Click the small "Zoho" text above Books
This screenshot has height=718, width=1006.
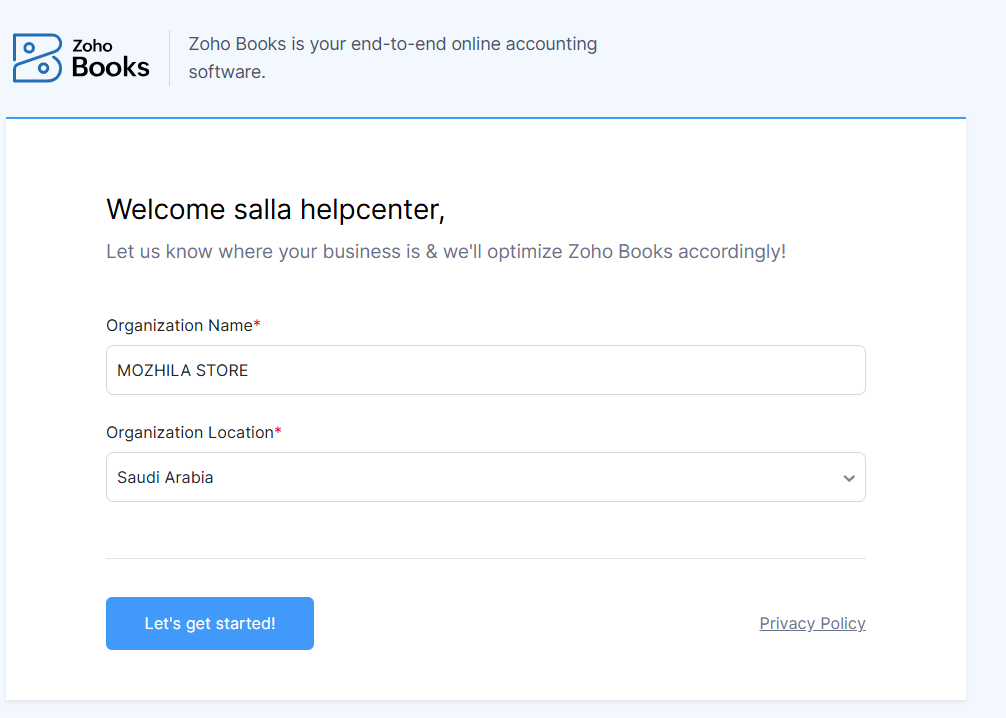click(x=93, y=45)
